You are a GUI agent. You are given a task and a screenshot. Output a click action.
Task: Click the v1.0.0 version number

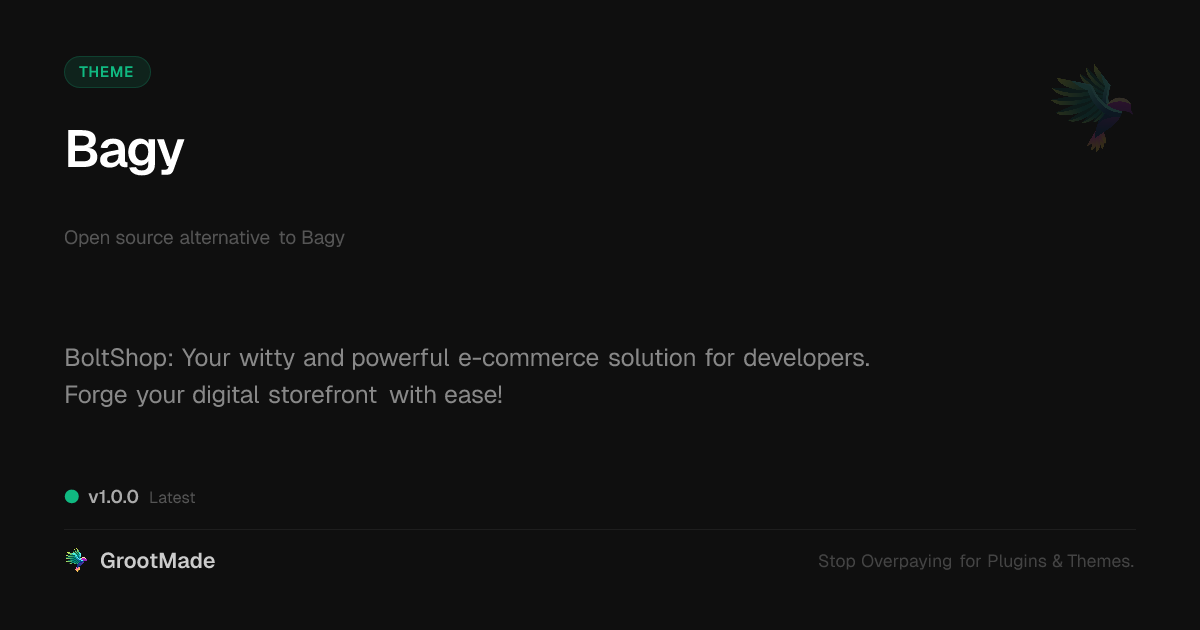[x=113, y=497]
